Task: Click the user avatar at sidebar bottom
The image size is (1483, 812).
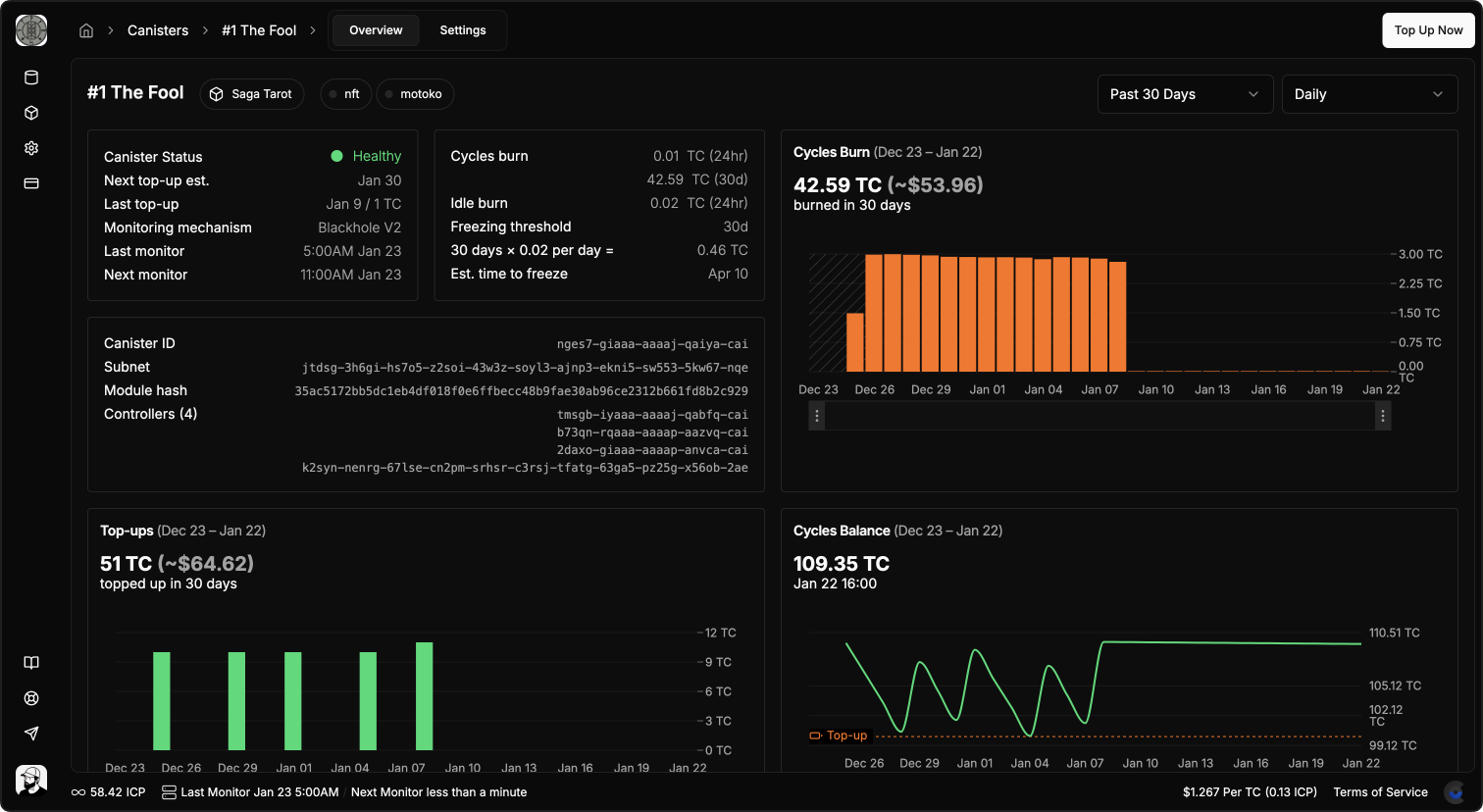Action: [x=30, y=780]
